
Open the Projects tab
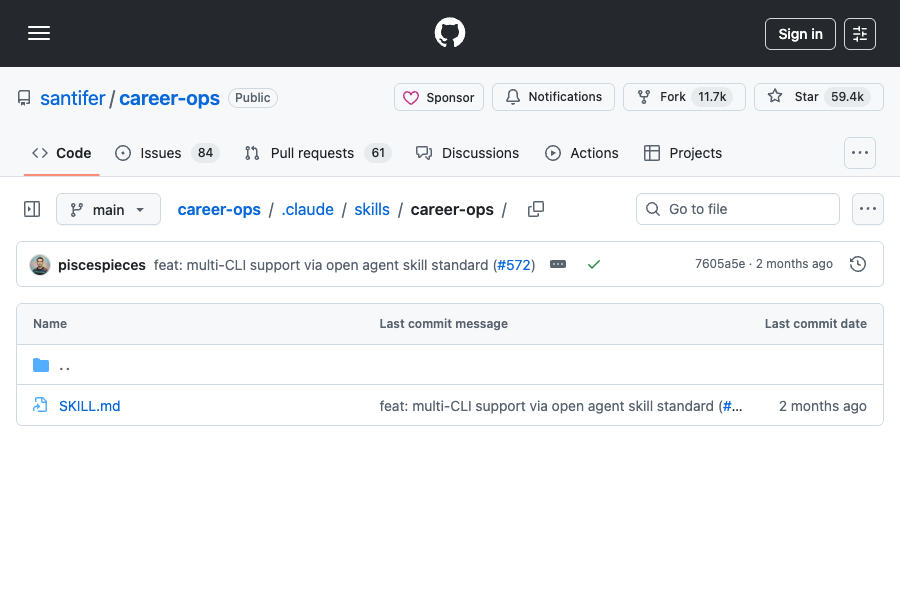pyautogui.click(x=683, y=153)
